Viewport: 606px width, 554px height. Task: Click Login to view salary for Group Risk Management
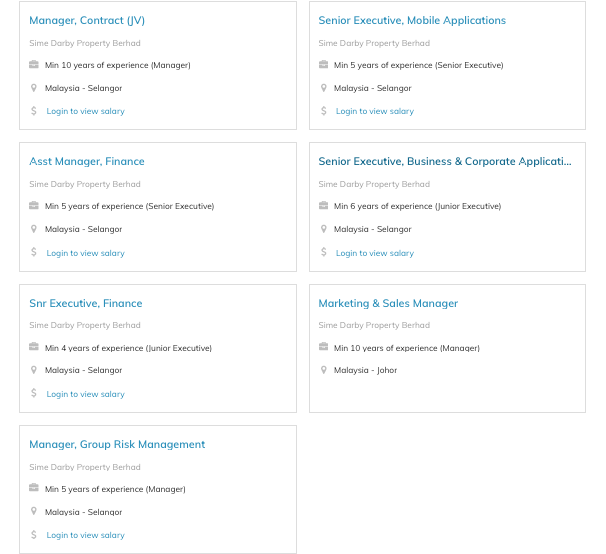click(x=86, y=535)
